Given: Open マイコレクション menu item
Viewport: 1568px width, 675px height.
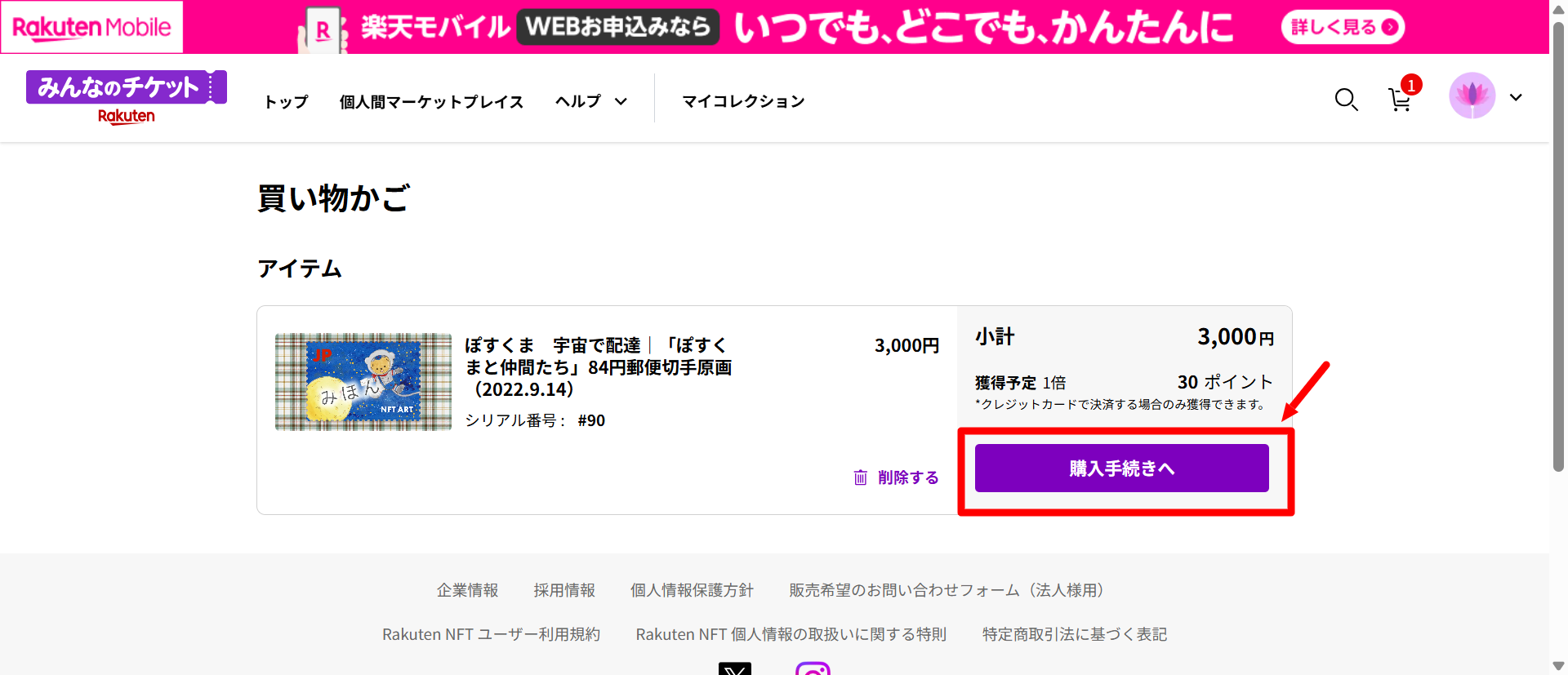Looking at the screenshot, I should [743, 101].
